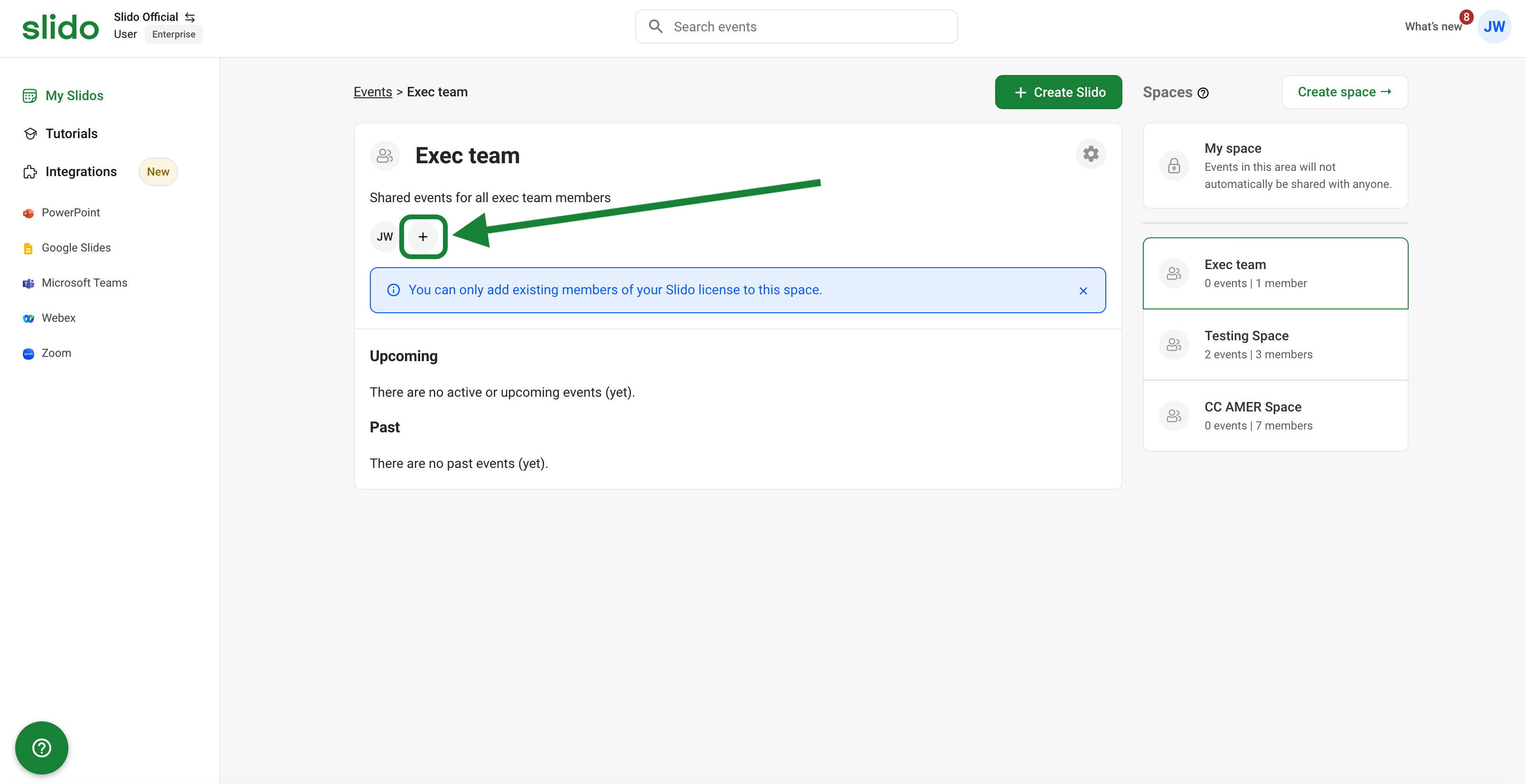1525x784 pixels.
Task: Open the help chat button
Action: coord(41,748)
